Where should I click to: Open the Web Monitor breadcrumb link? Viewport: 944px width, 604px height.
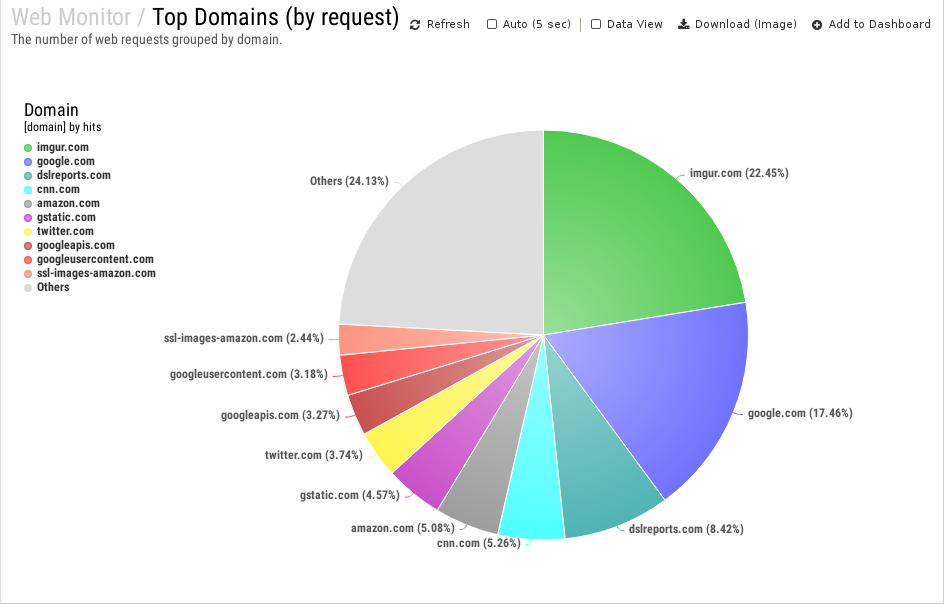(x=72, y=17)
